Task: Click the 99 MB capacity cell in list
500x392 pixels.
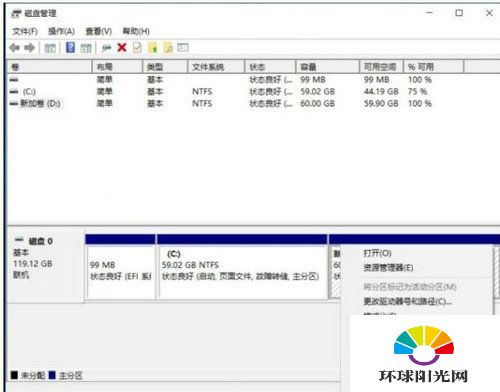Action: pos(313,80)
